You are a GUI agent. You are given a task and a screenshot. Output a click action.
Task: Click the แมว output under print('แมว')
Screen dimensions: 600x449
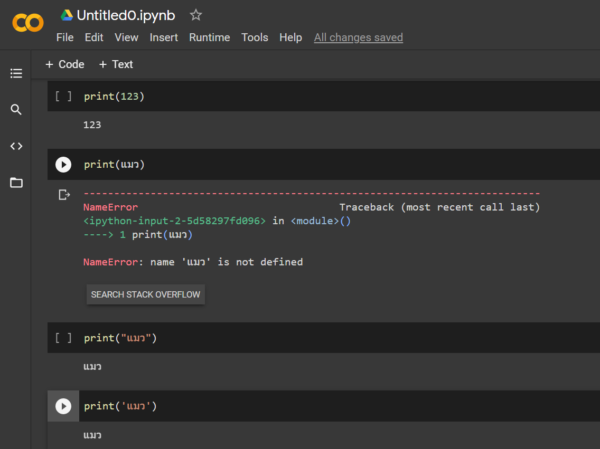pos(92,435)
